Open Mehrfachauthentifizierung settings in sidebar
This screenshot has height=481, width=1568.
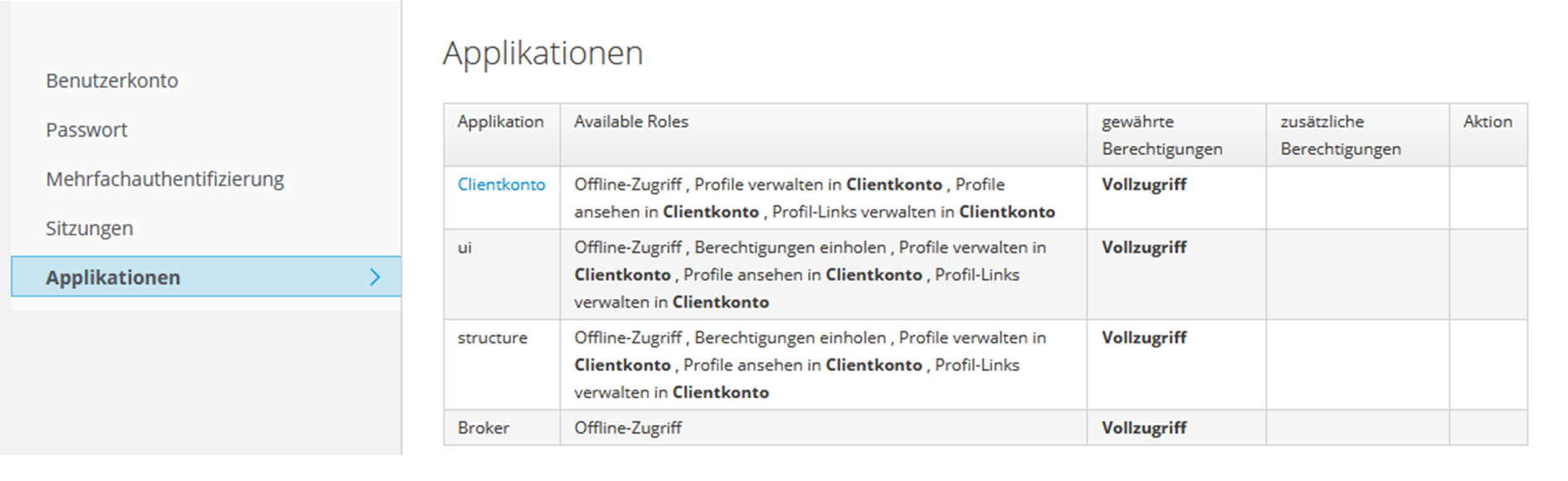pyautogui.click(x=164, y=179)
